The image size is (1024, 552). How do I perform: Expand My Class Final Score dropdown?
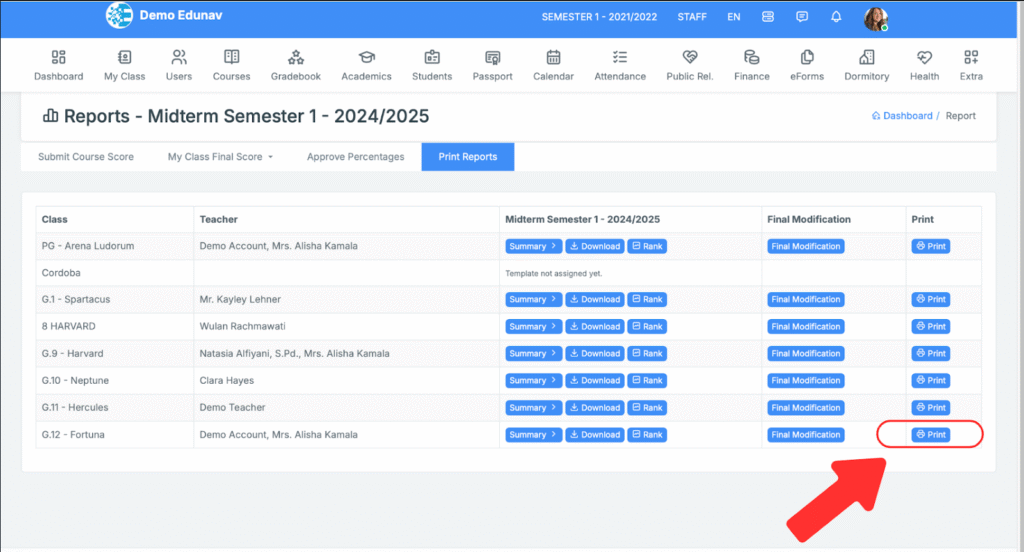(220, 157)
